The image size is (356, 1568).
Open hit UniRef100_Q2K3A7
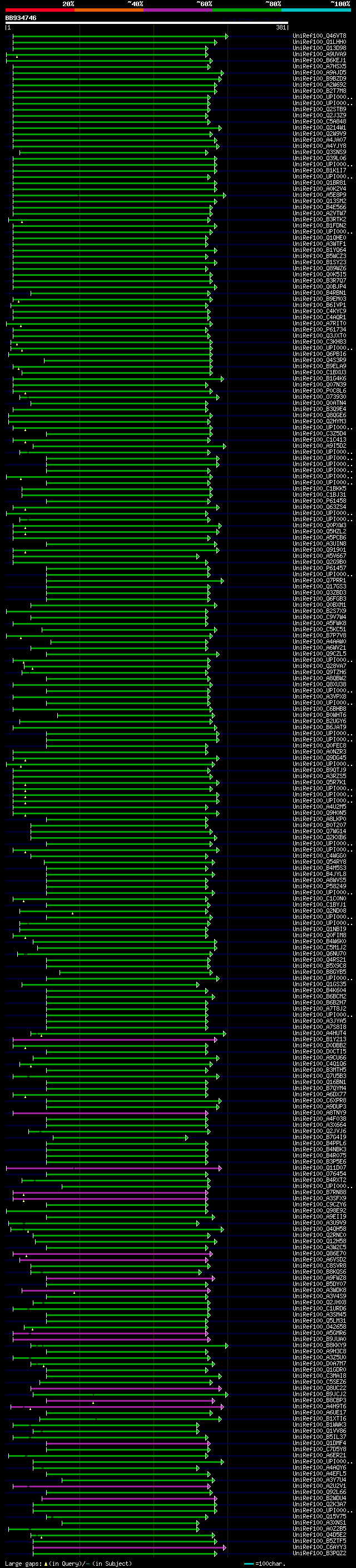[x=319, y=1504]
